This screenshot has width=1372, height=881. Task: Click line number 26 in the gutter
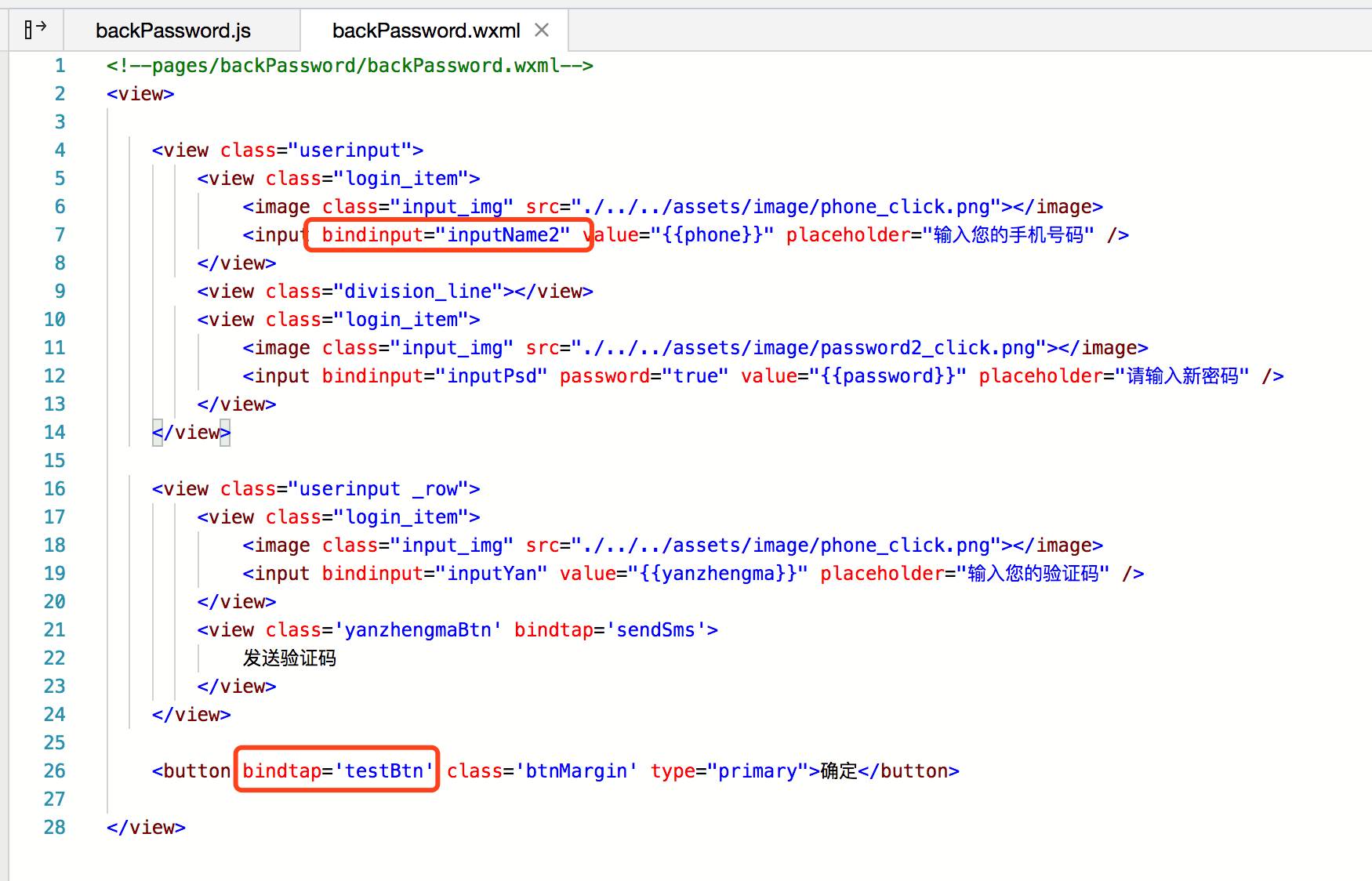(55, 771)
